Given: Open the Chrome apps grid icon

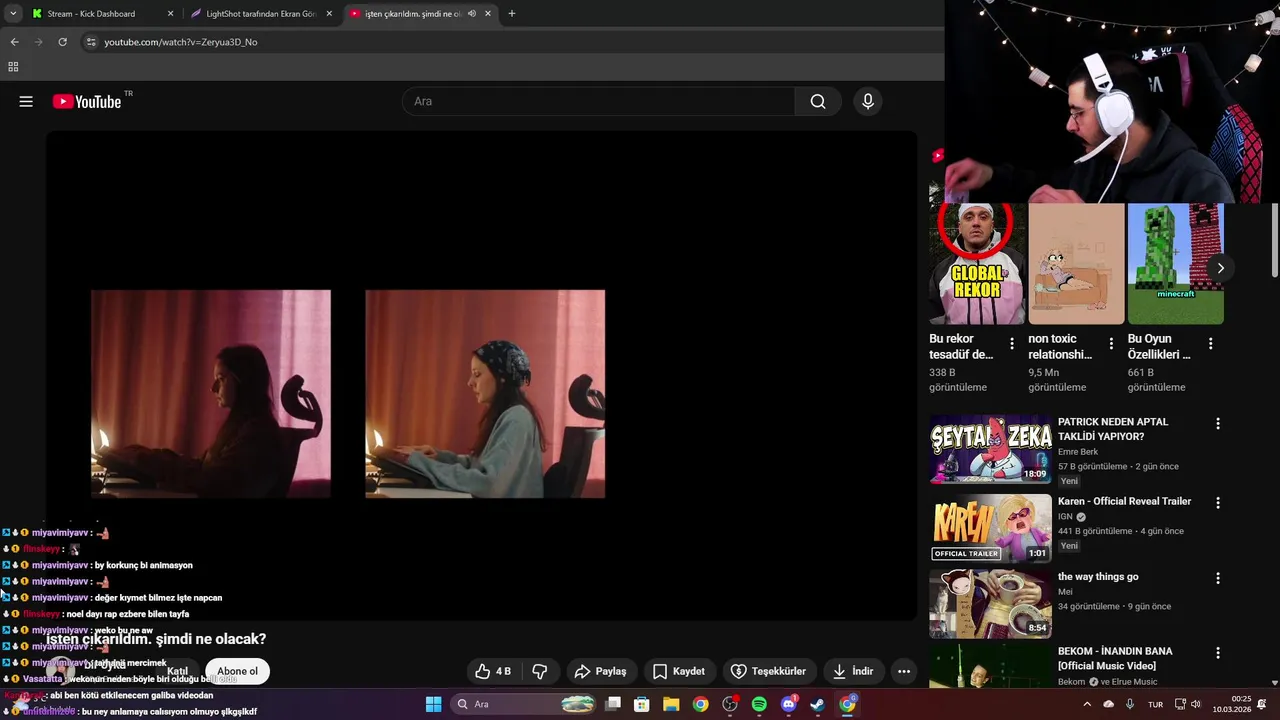Looking at the screenshot, I should [13, 67].
